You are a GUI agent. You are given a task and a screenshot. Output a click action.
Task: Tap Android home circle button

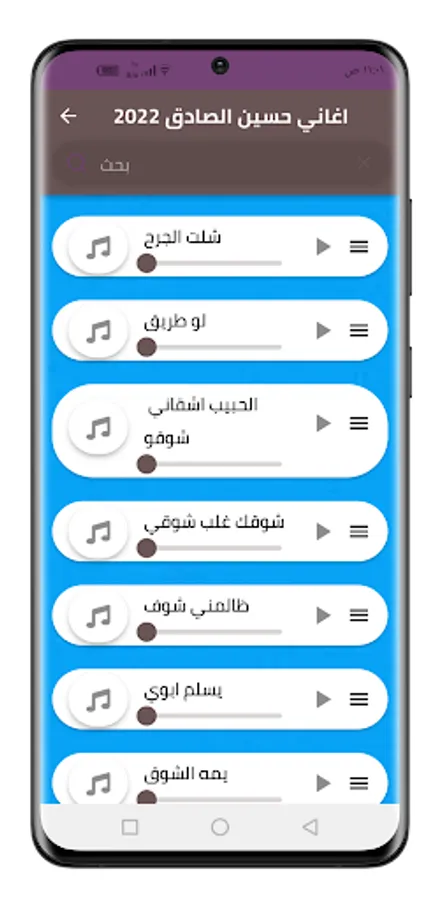pos(220,827)
